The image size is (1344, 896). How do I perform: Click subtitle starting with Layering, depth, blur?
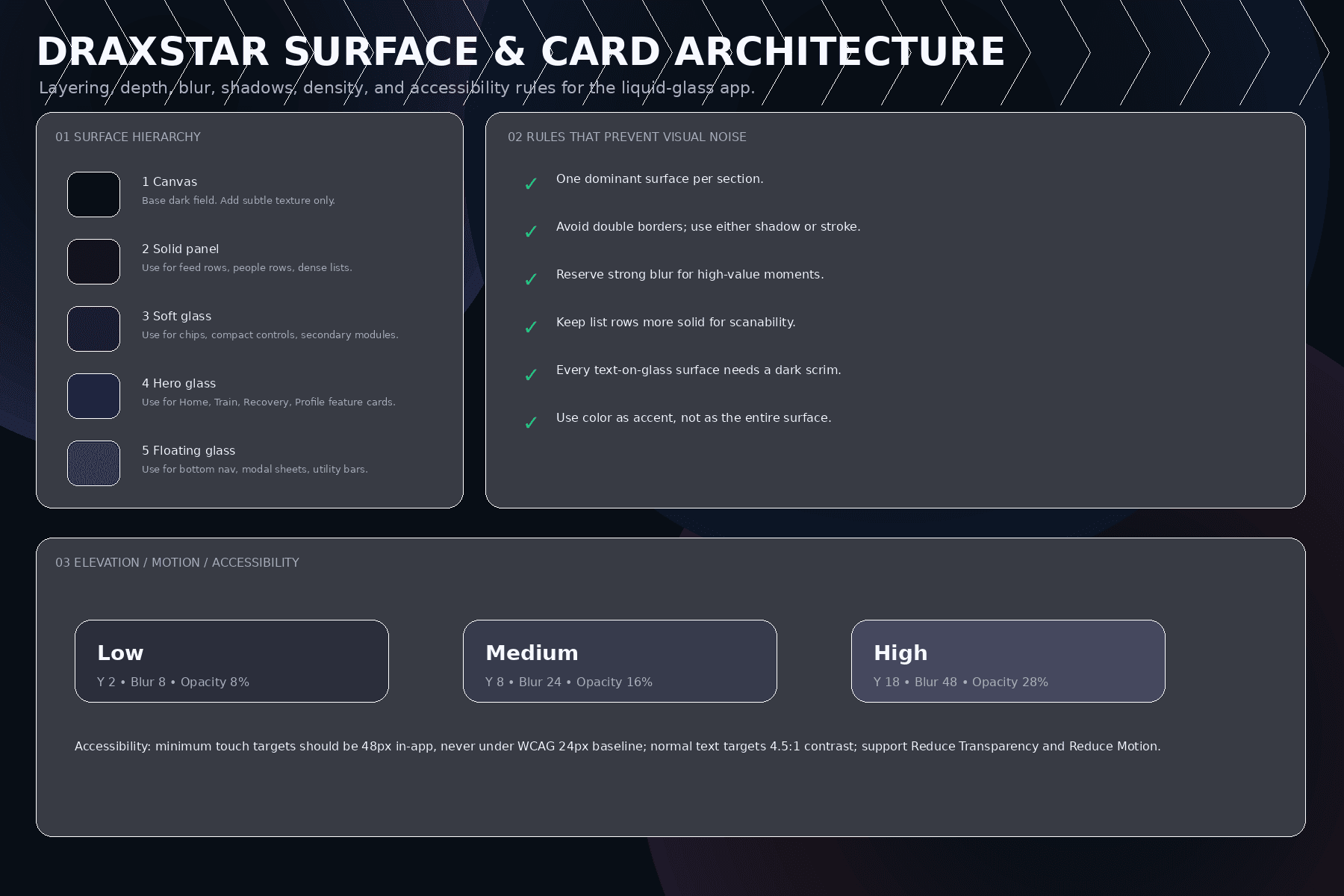tap(396, 88)
